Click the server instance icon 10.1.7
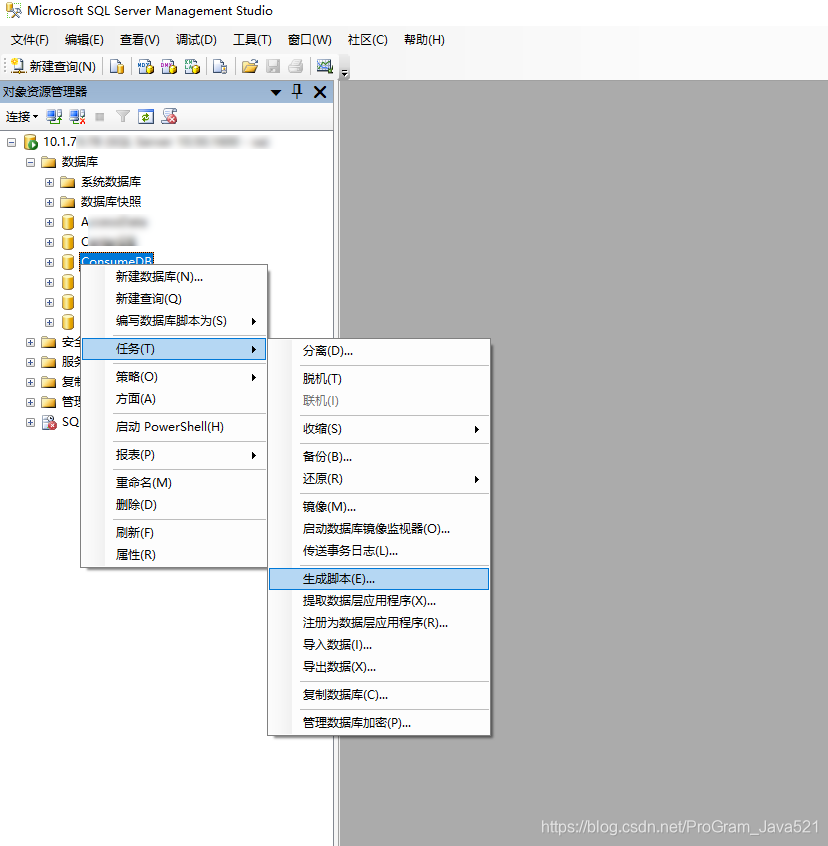 click(31, 142)
